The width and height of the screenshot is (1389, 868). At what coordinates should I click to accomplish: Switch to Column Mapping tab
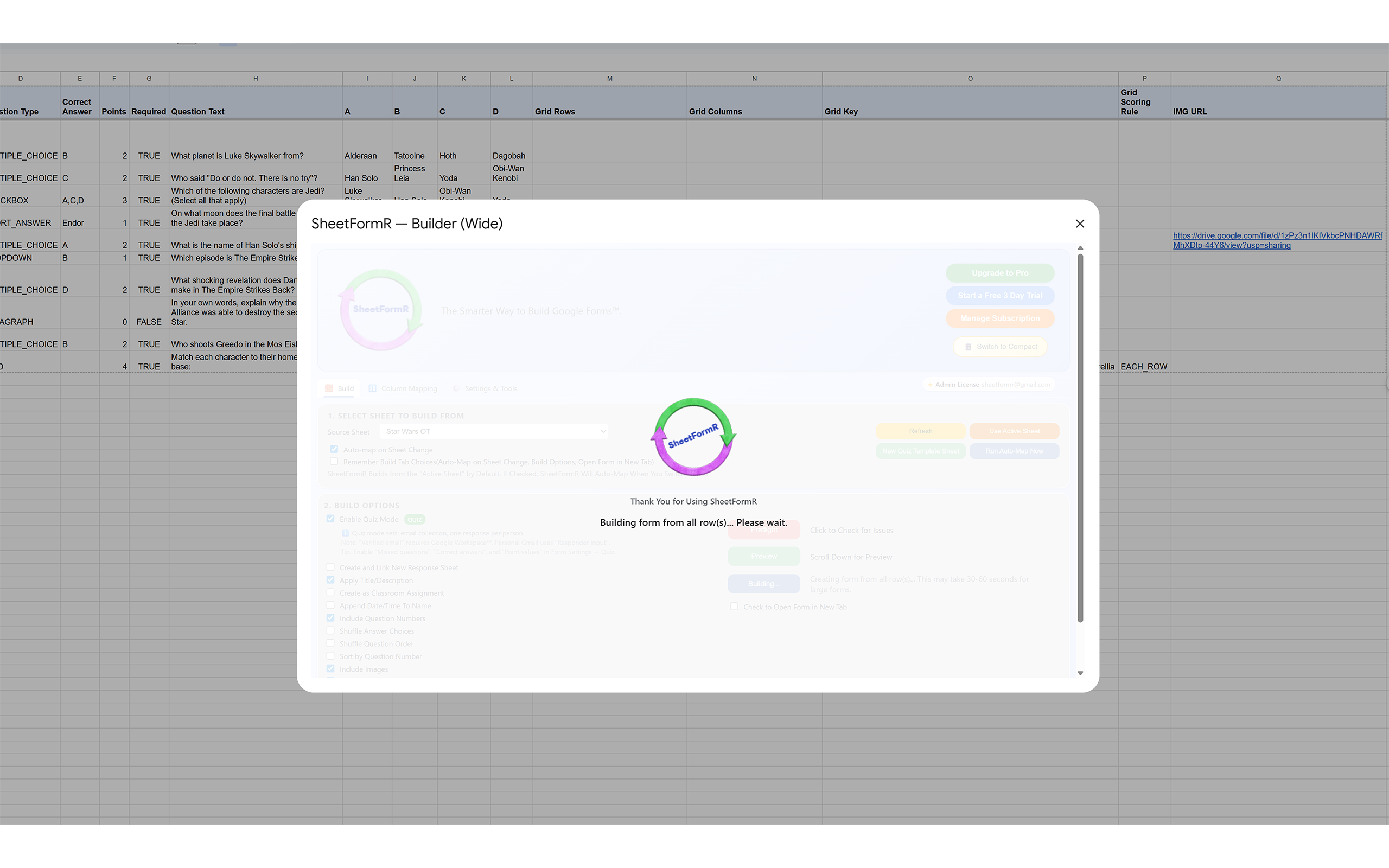(x=409, y=388)
